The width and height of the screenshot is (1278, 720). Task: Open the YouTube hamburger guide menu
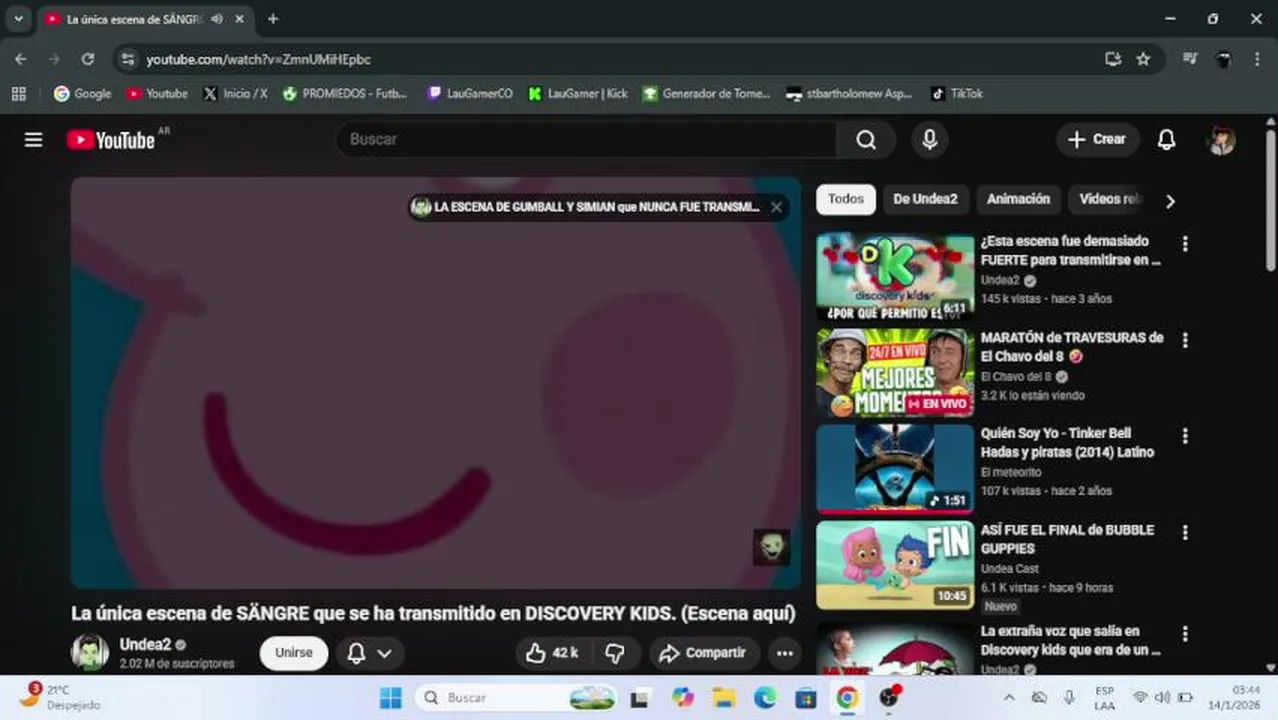point(33,140)
